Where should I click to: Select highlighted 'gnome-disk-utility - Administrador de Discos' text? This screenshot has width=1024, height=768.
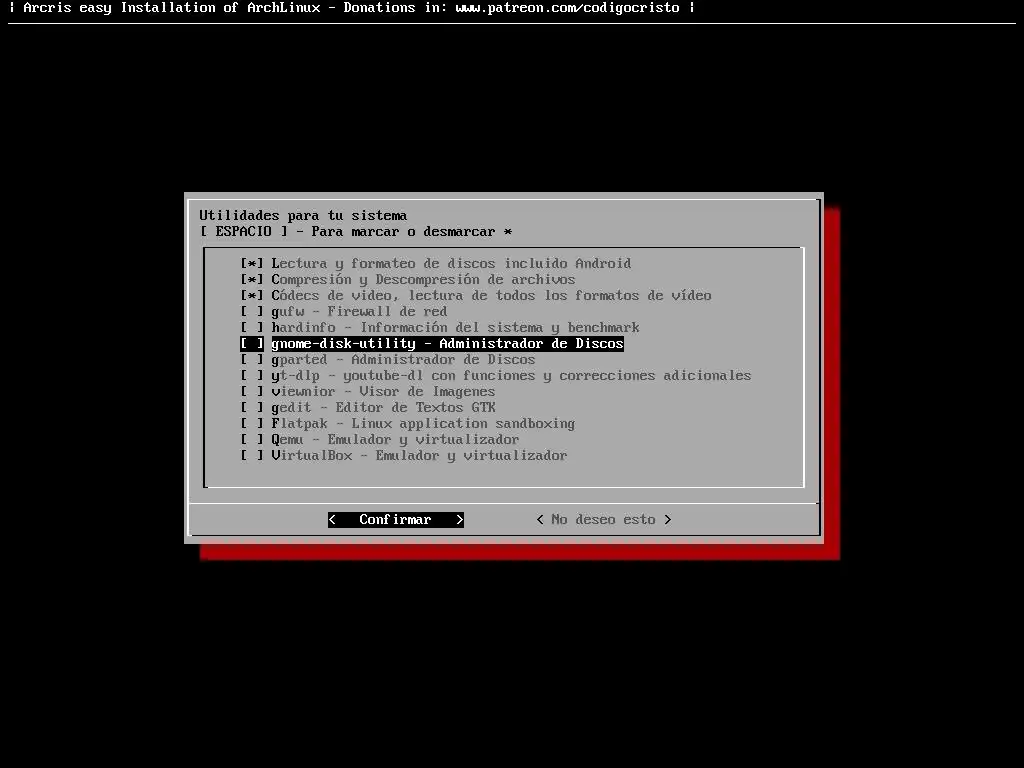click(x=447, y=344)
